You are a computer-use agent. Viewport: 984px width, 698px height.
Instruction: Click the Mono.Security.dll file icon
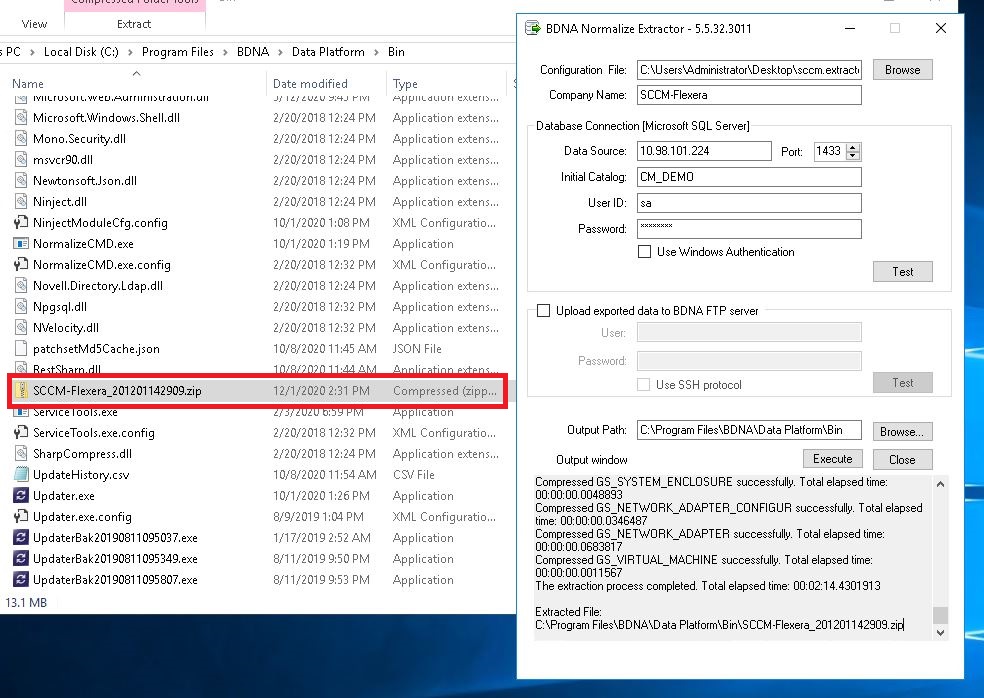click(21, 138)
